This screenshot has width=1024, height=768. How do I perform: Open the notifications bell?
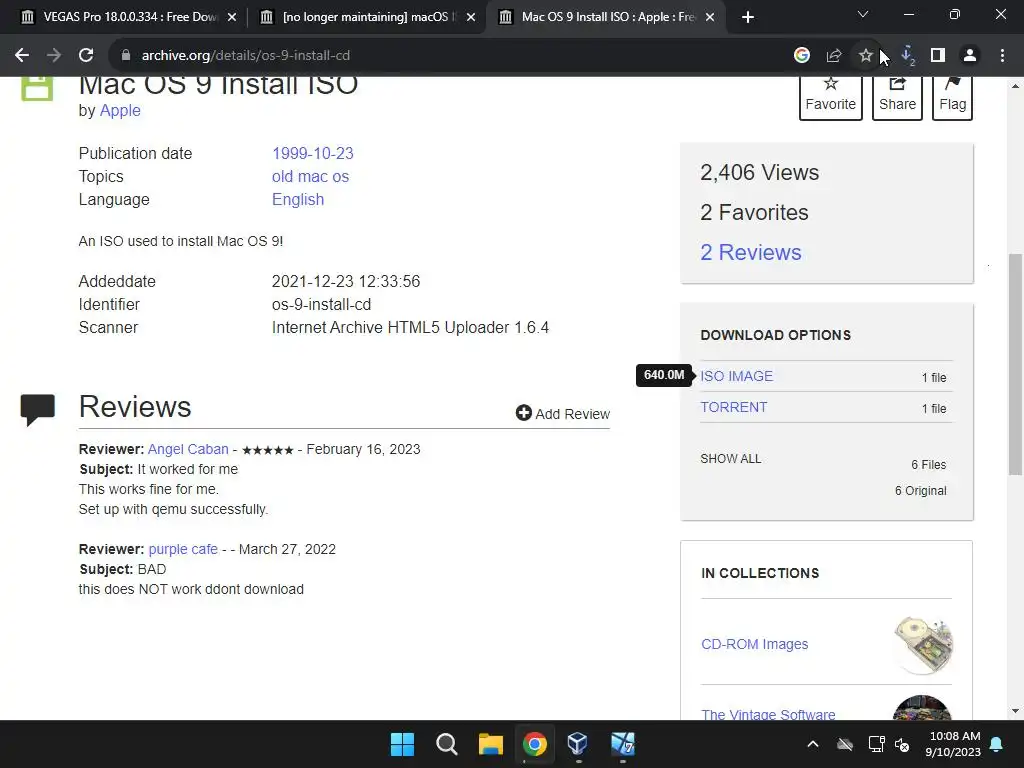point(997,744)
